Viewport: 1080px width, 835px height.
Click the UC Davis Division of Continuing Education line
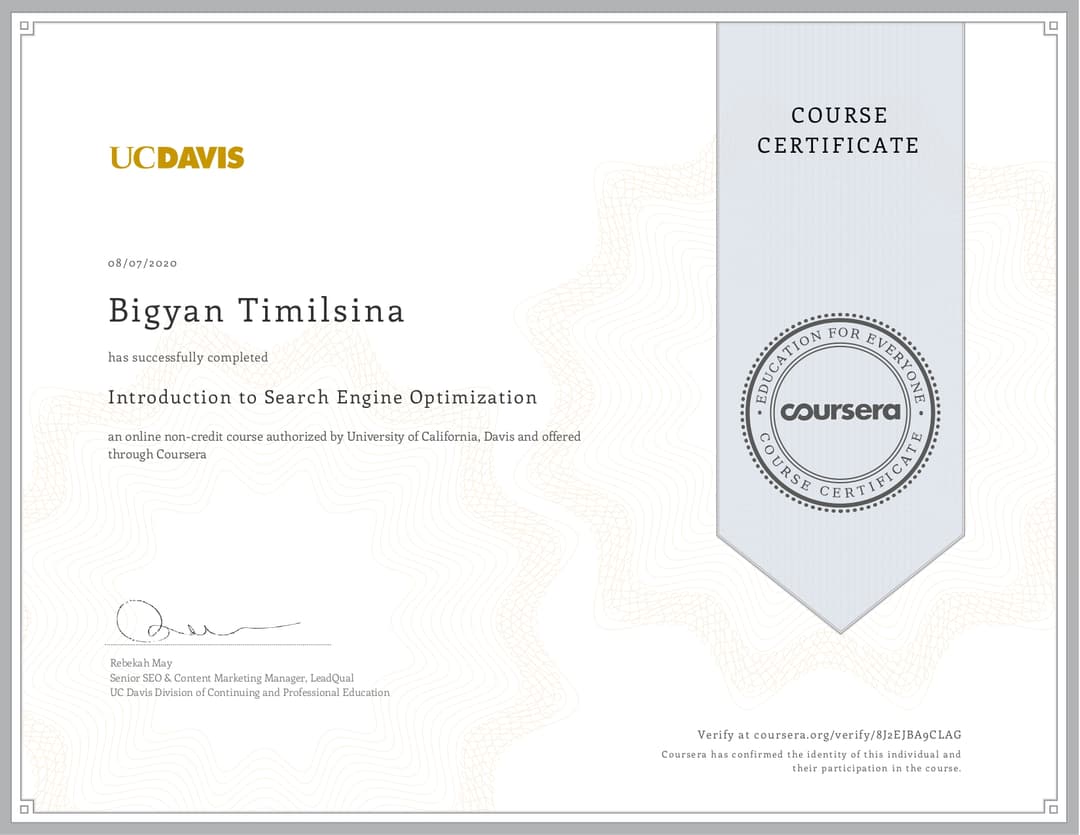249,692
